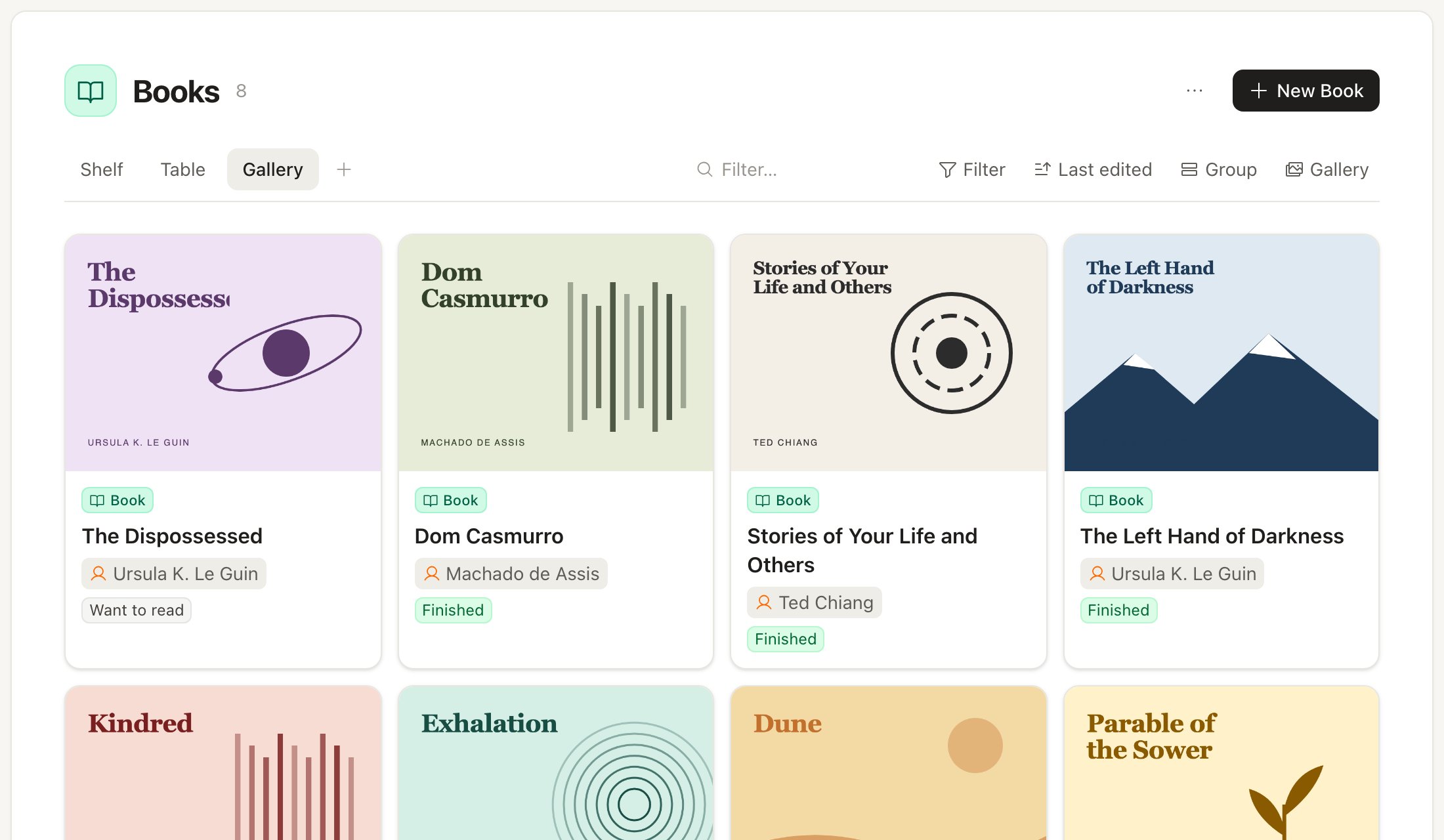Click the Machado de Assis author chip

pyautogui.click(x=511, y=574)
